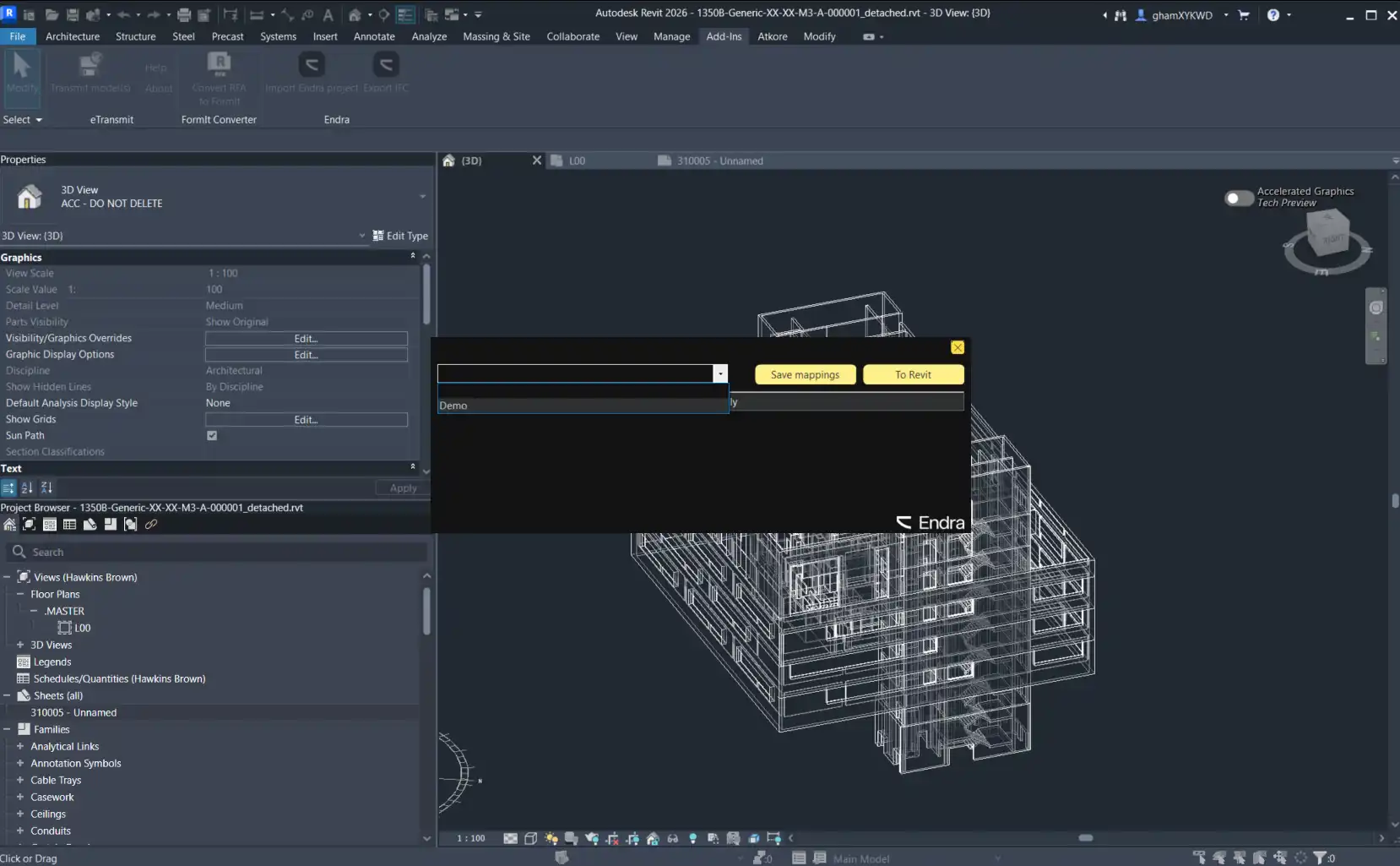
Task: Expand the 3D Views tree node
Action: 20,645
